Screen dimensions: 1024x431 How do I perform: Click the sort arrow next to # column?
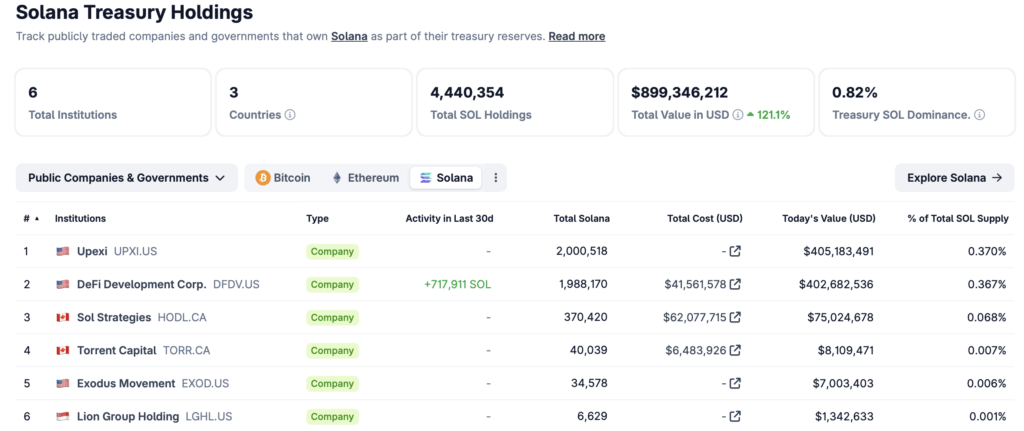(x=37, y=219)
